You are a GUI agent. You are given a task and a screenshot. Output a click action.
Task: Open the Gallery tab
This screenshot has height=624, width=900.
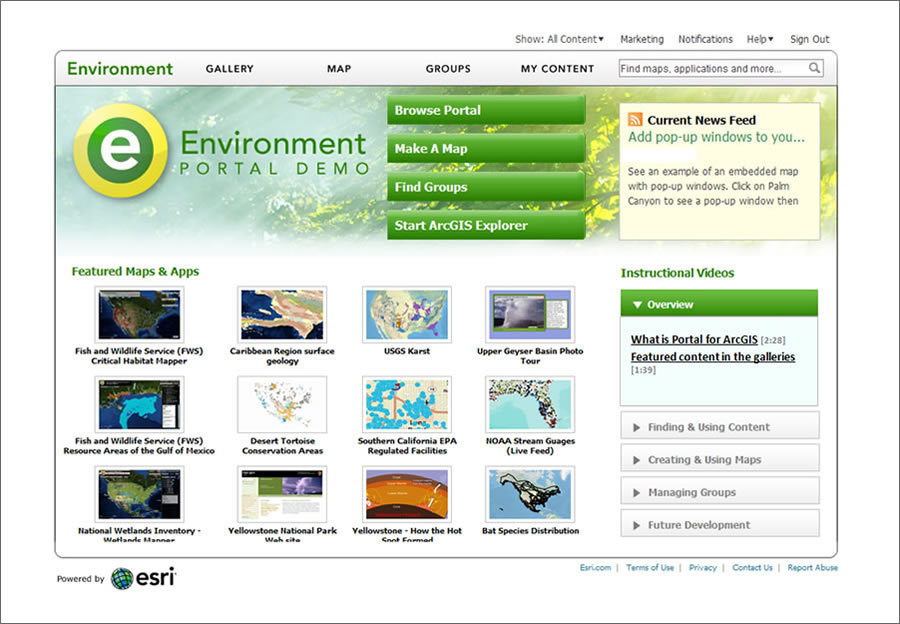(230, 68)
